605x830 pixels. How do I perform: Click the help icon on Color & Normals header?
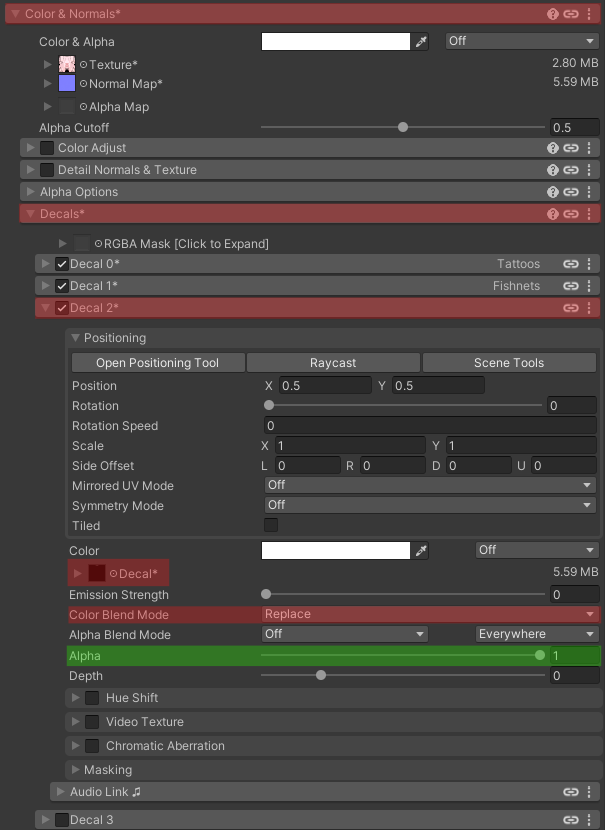tap(553, 15)
